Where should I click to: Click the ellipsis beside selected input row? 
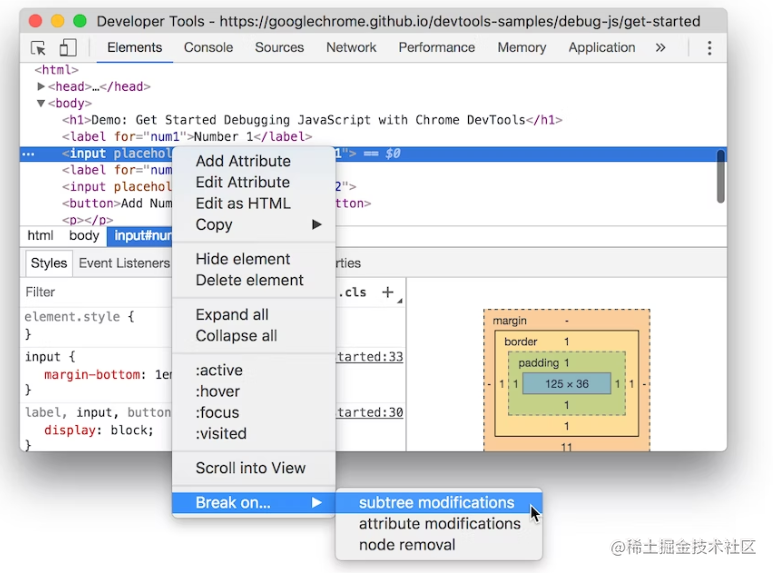coord(28,154)
